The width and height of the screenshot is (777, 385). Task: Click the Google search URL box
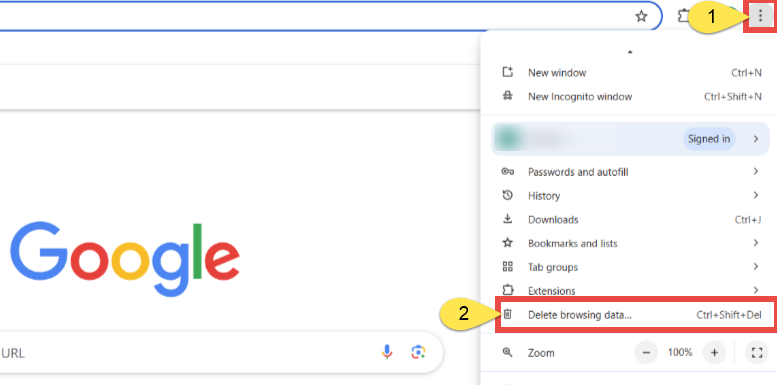tap(218, 352)
